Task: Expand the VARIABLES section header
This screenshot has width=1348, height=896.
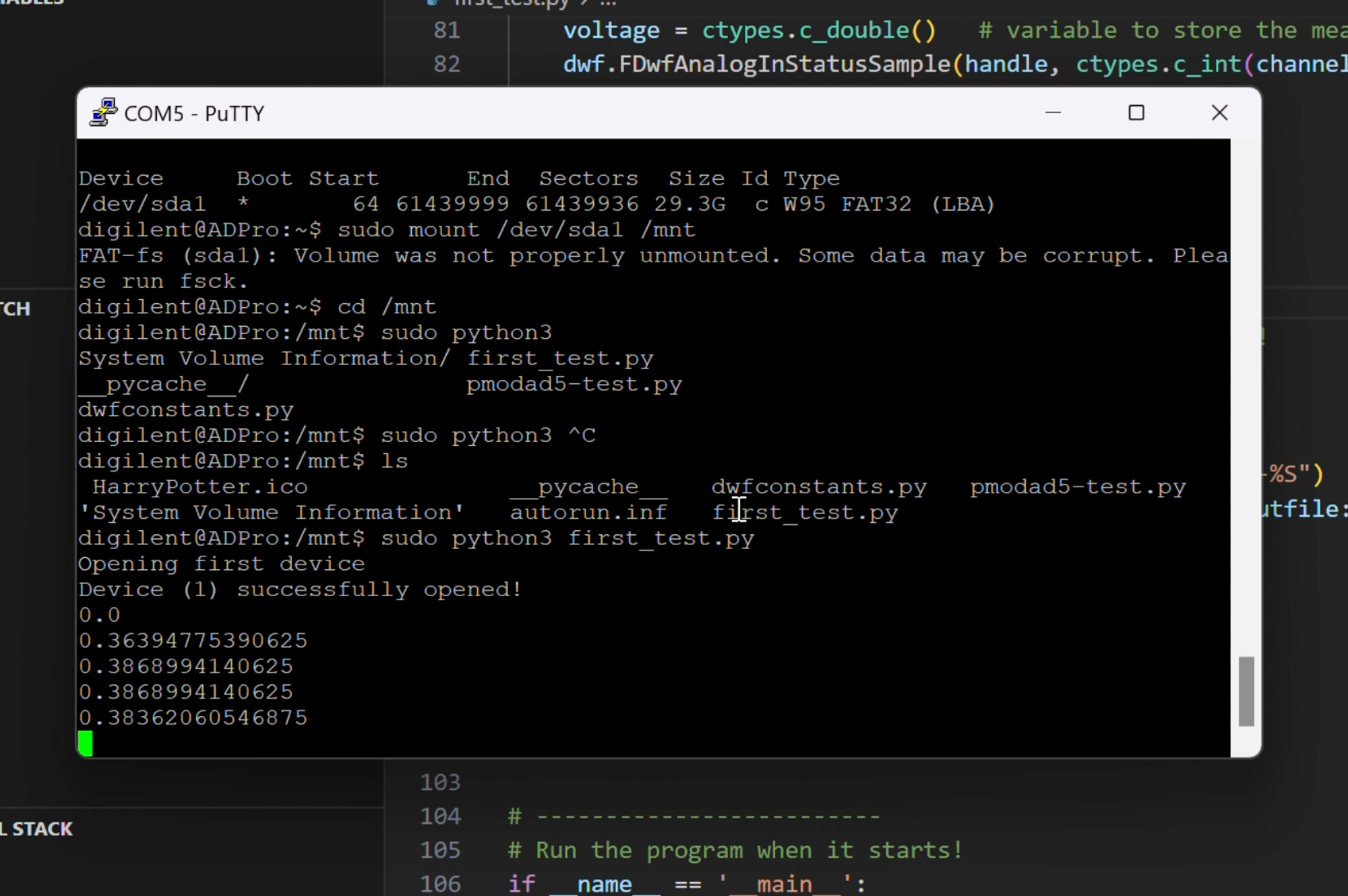Action: tap(30, 3)
